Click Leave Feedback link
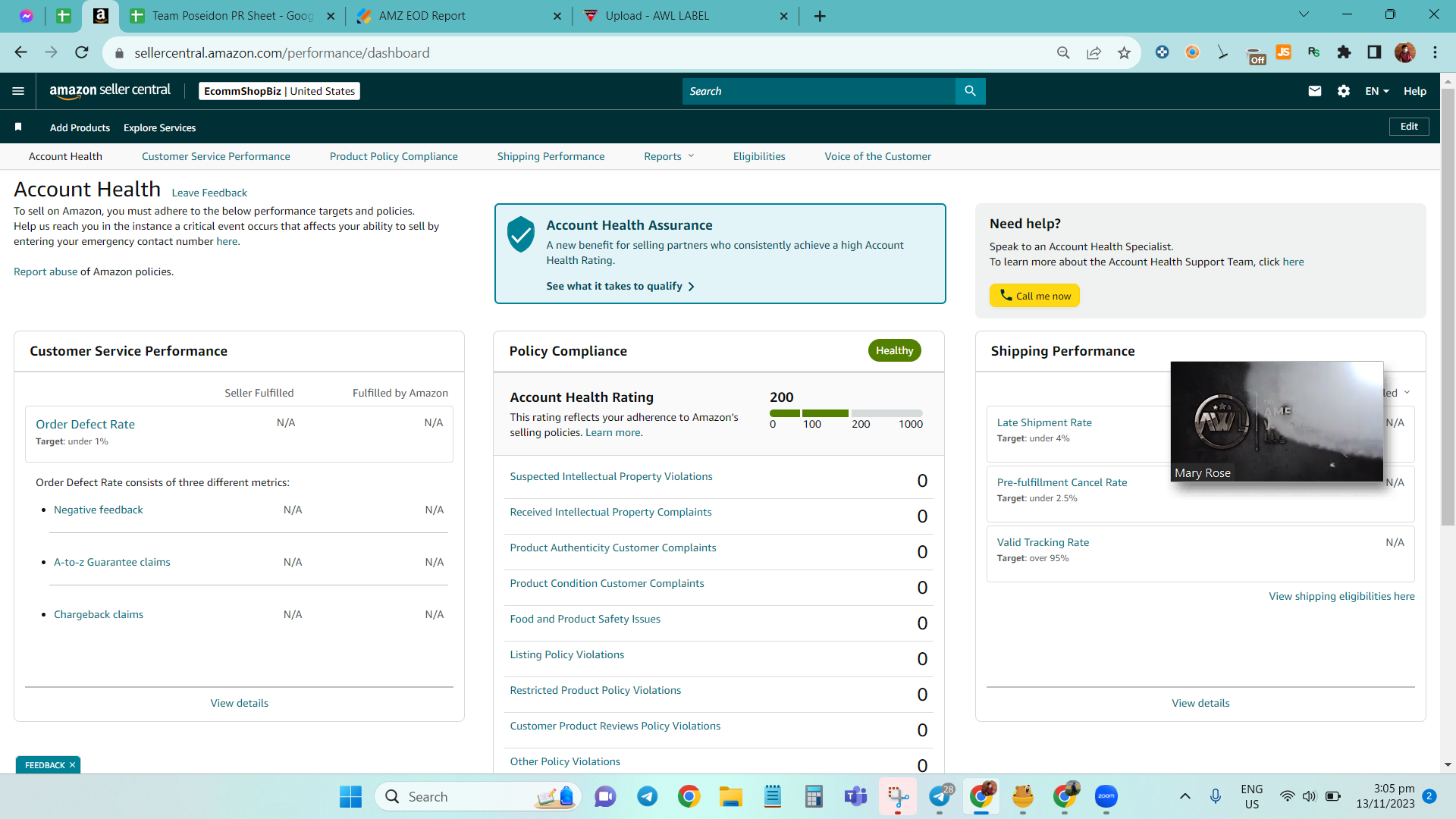 (209, 193)
